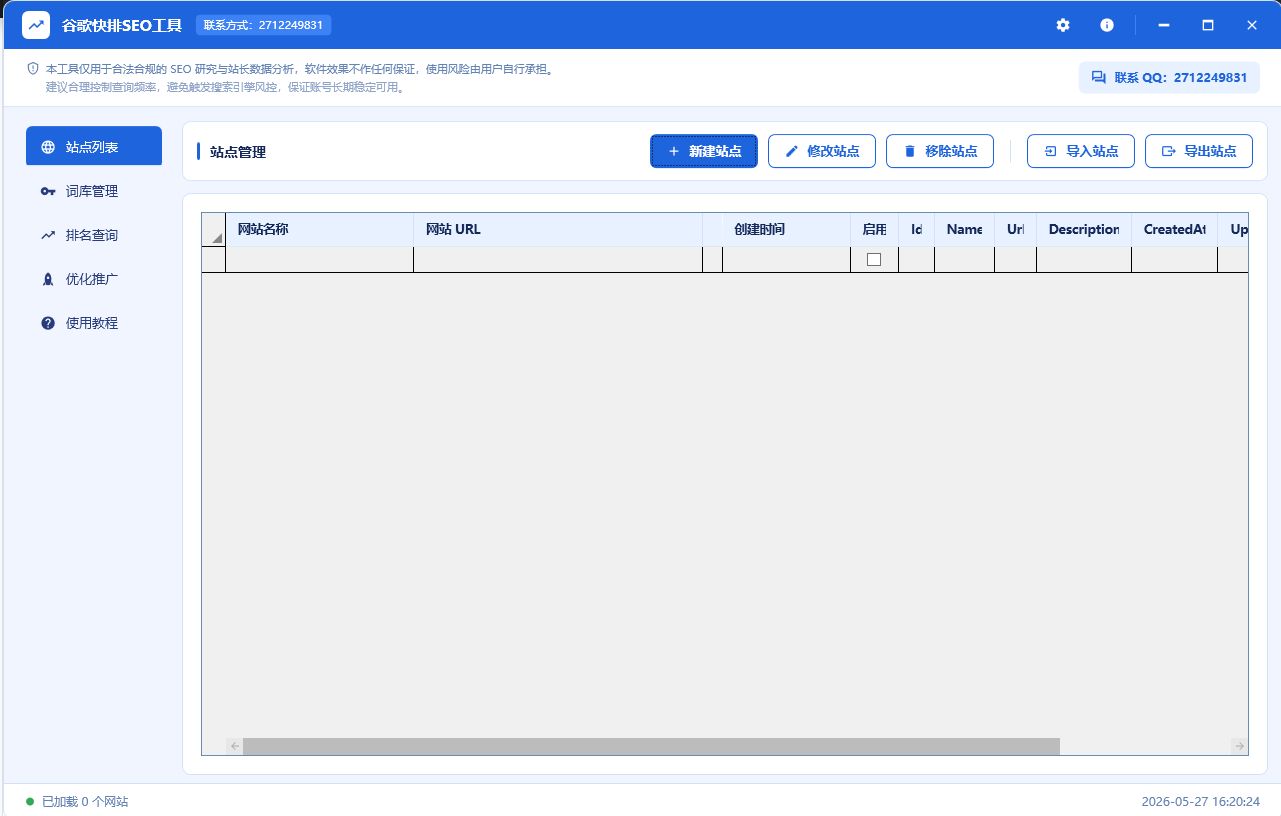Open the 使用教程 sidebar section
Image resolution: width=1281 pixels, height=816 pixels.
pos(94,323)
